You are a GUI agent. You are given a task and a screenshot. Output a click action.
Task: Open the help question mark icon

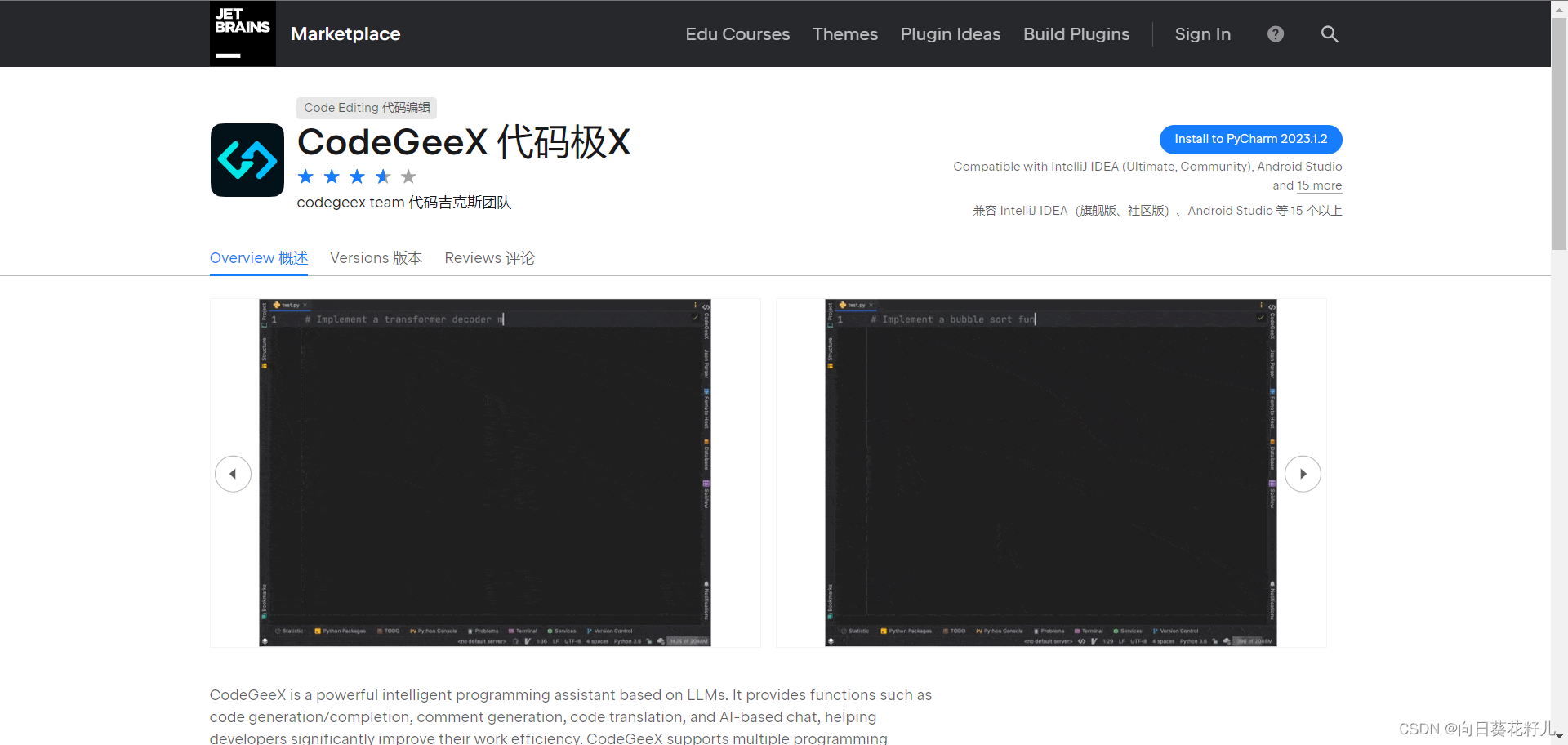[1276, 34]
